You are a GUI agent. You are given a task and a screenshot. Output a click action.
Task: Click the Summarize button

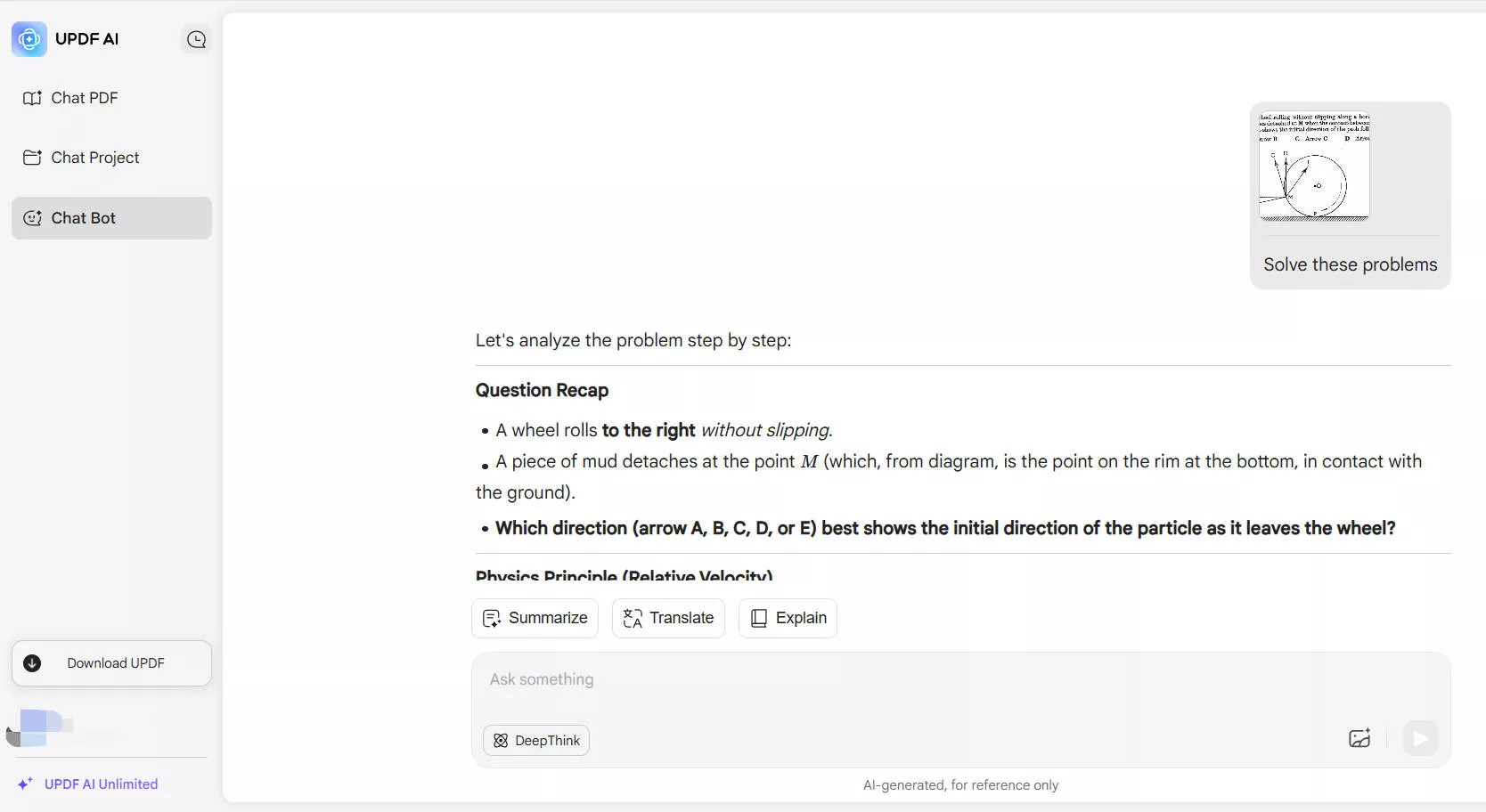pos(535,618)
